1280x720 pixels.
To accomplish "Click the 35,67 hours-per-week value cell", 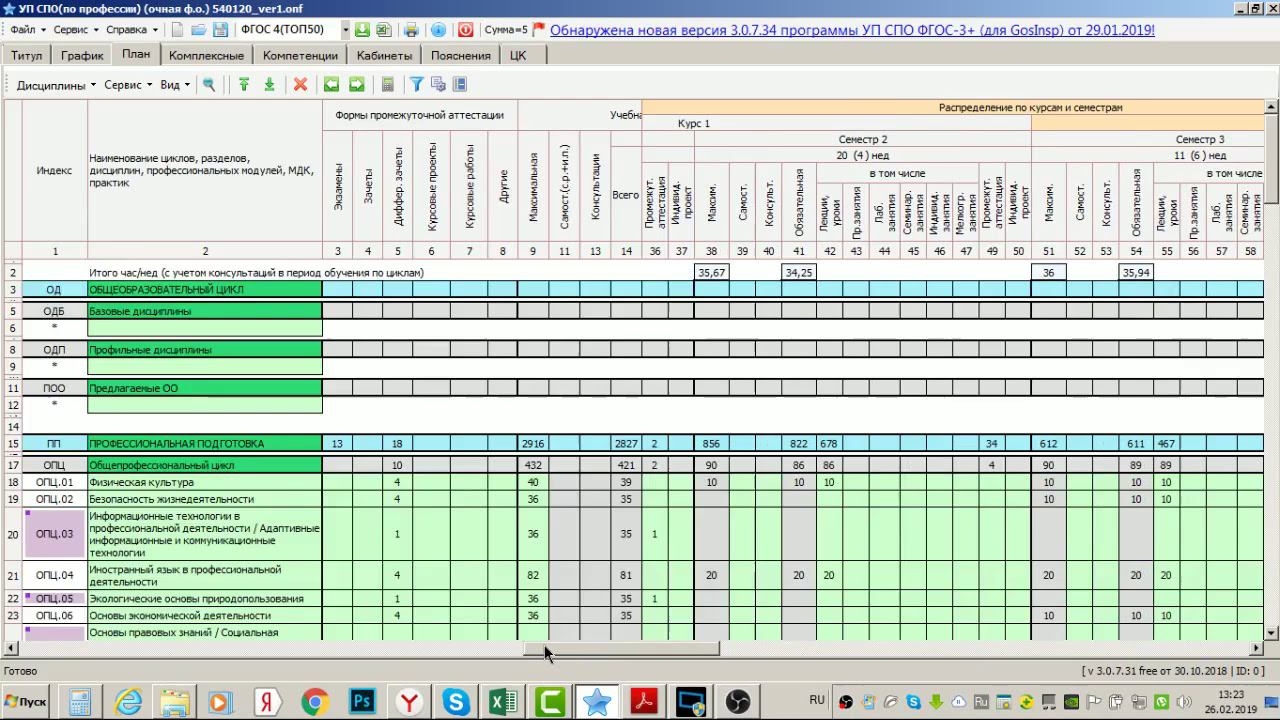I will (711, 272).
